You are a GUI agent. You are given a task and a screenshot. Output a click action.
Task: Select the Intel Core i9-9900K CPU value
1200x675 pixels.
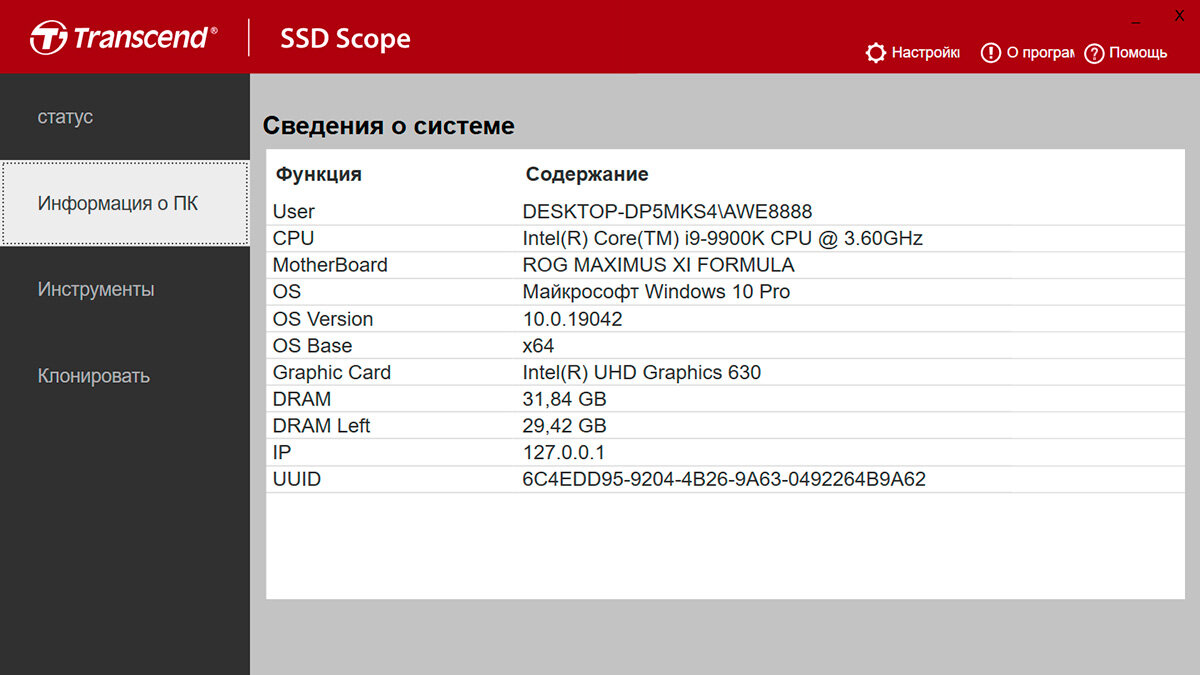[x=723, y=238]
